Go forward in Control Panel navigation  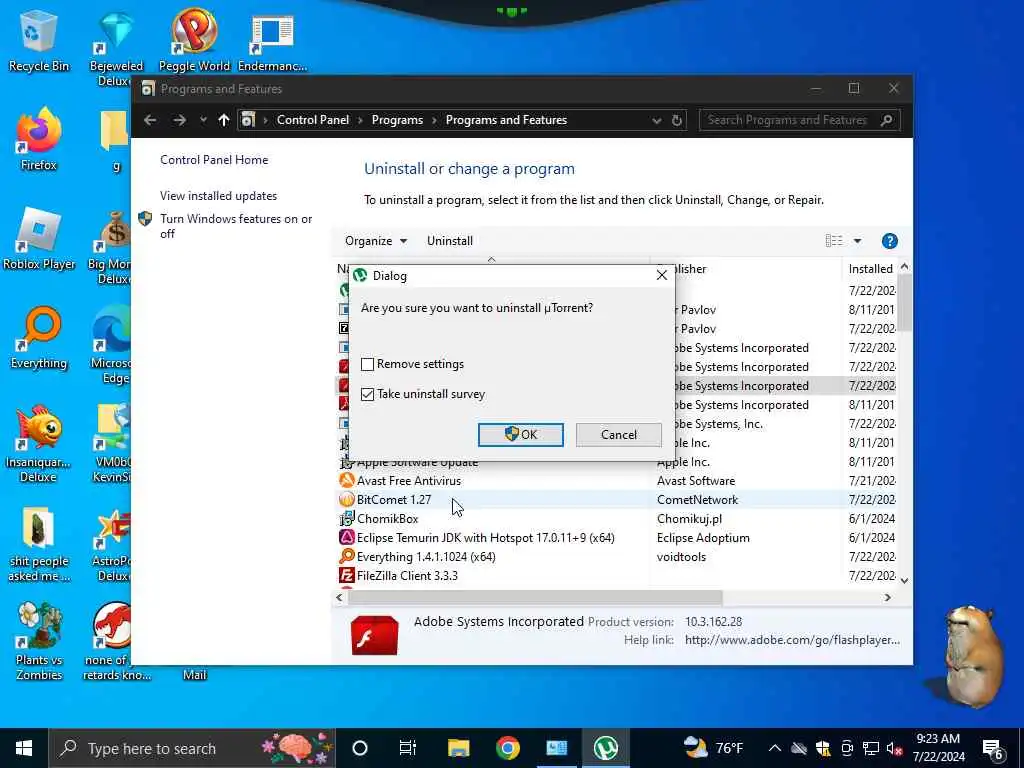pyautogui.click(x=180, y=120)
